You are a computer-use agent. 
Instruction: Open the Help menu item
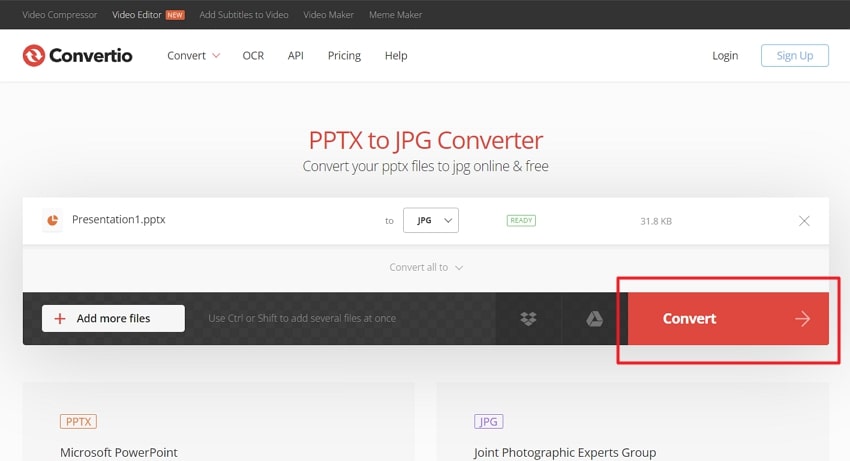(396, 55)
